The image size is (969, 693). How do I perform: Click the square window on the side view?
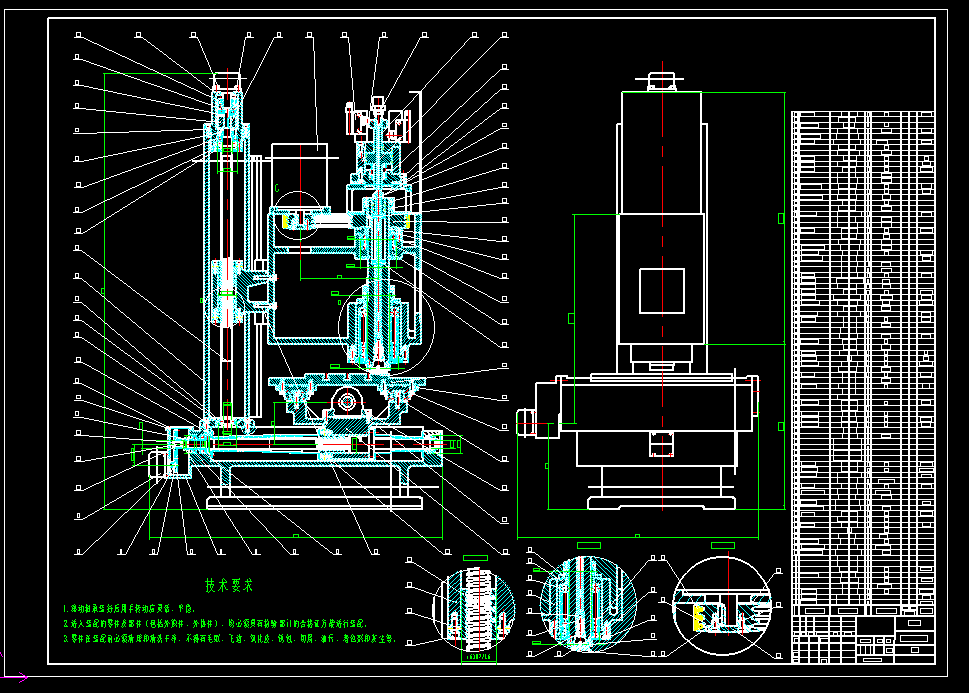point(662,291)
